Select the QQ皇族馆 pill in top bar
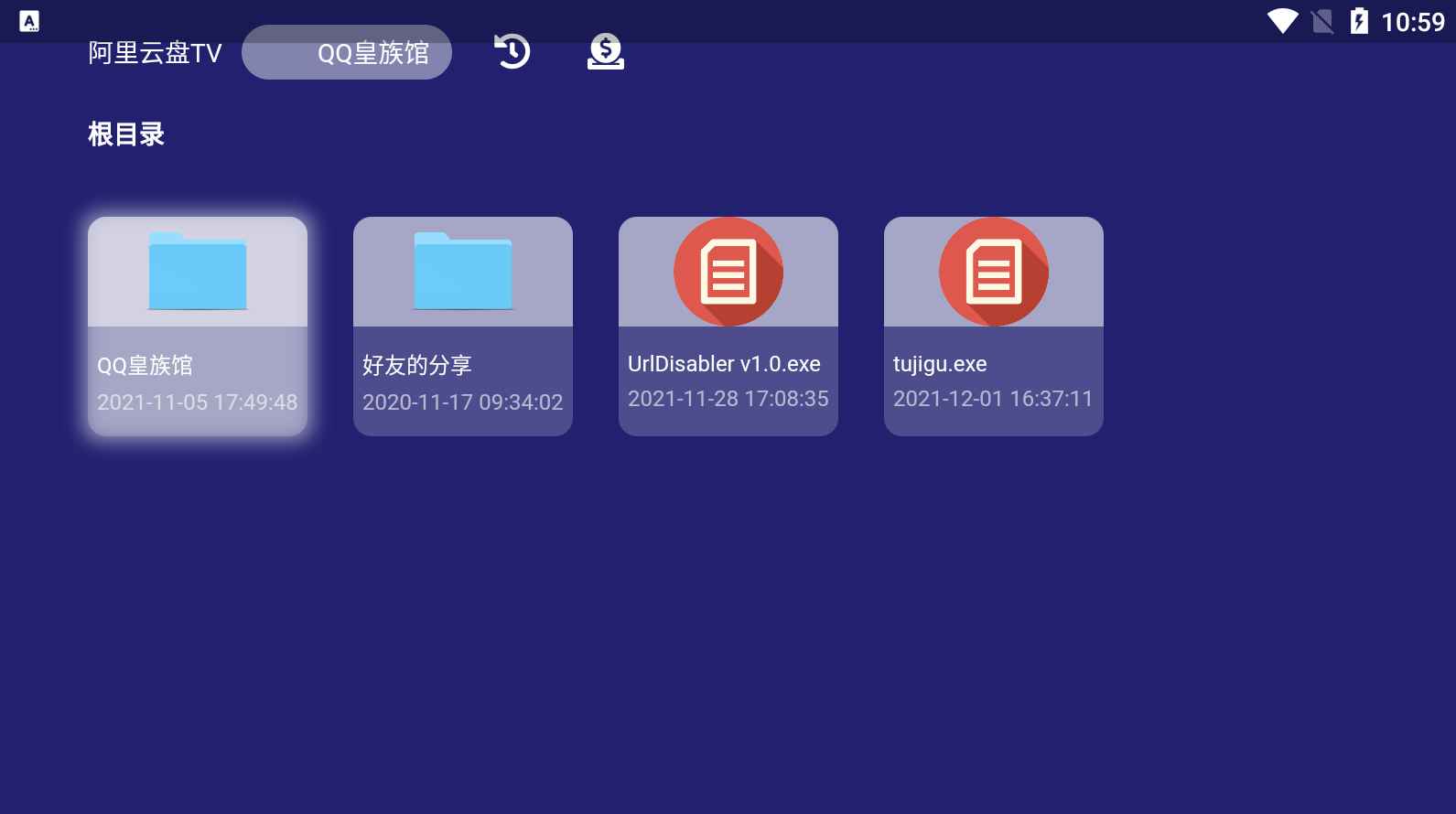The image size is (1456, 814). (x=347, y=52)
